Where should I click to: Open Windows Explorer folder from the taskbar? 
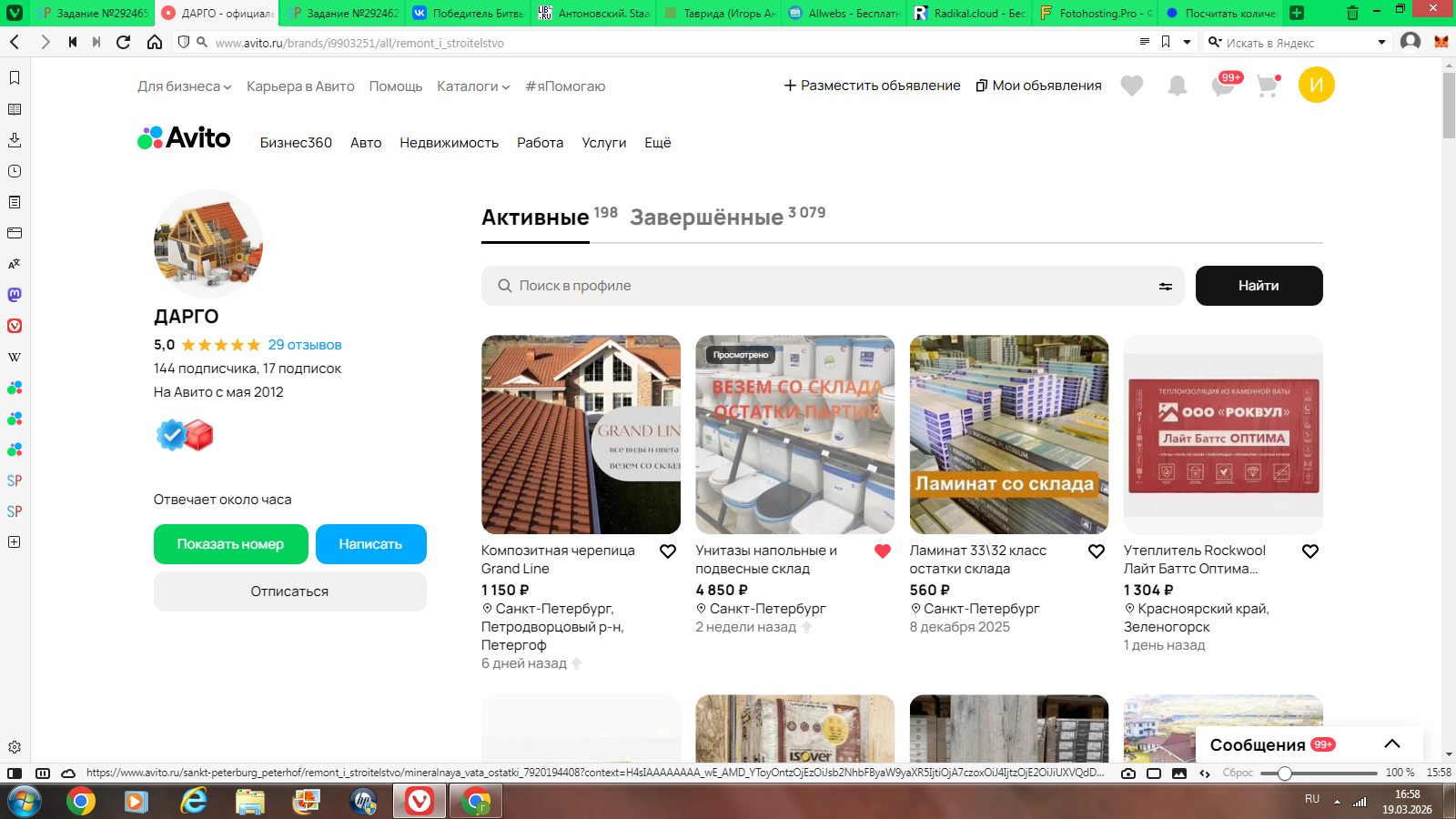click(250, 801)
